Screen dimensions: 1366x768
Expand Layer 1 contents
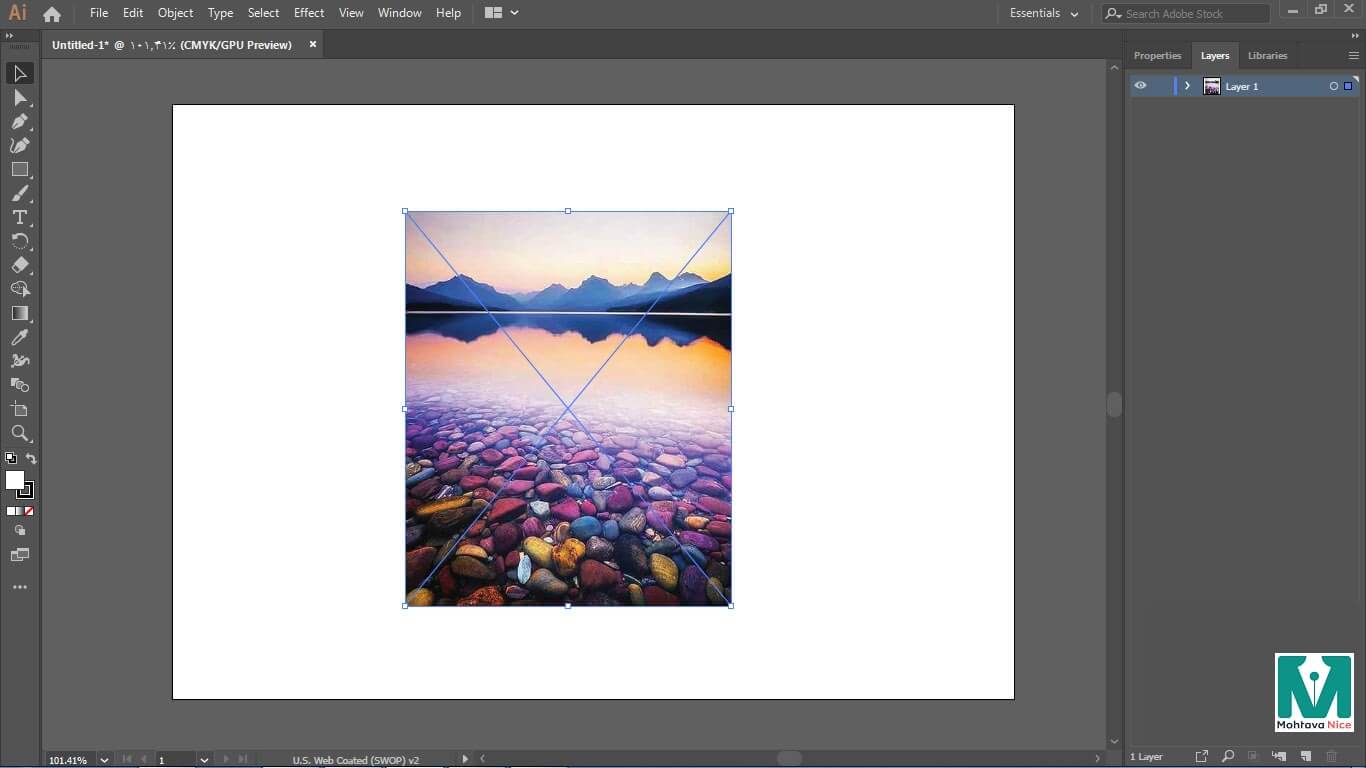click(x=1187, y=87)
